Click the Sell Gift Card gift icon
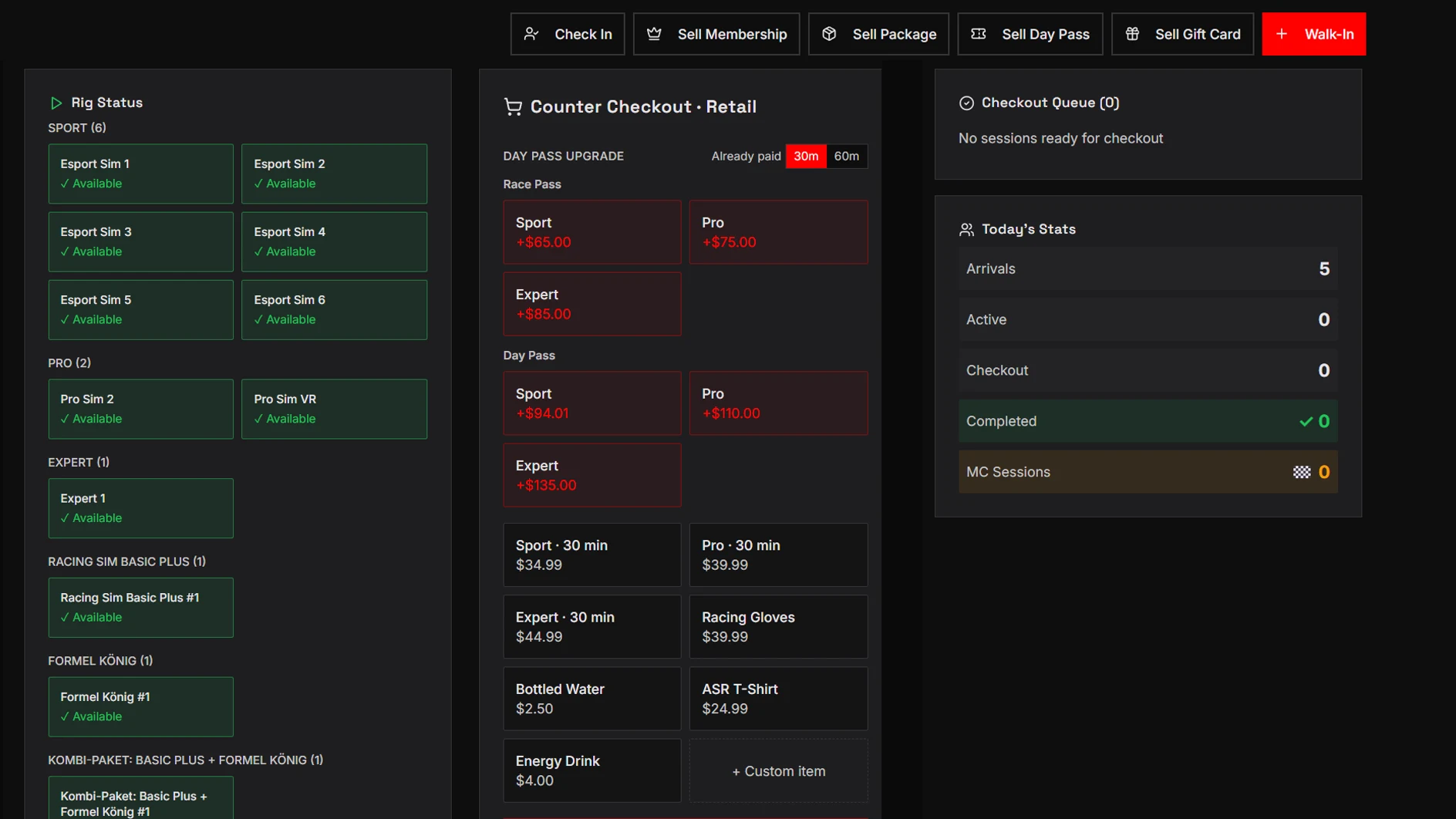 [x=1132, y=34]
